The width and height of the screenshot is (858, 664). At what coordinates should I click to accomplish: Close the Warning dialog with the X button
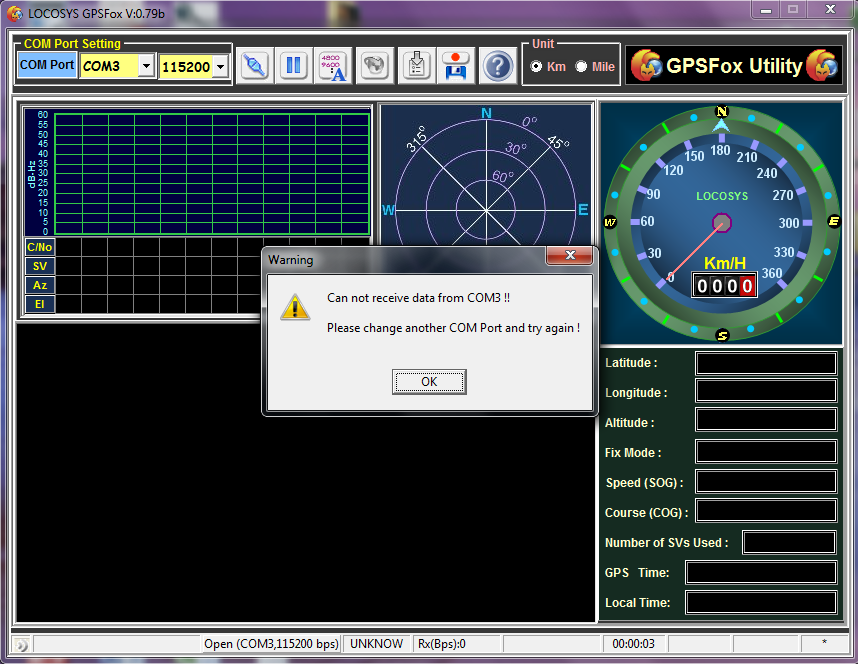[570, 255]
